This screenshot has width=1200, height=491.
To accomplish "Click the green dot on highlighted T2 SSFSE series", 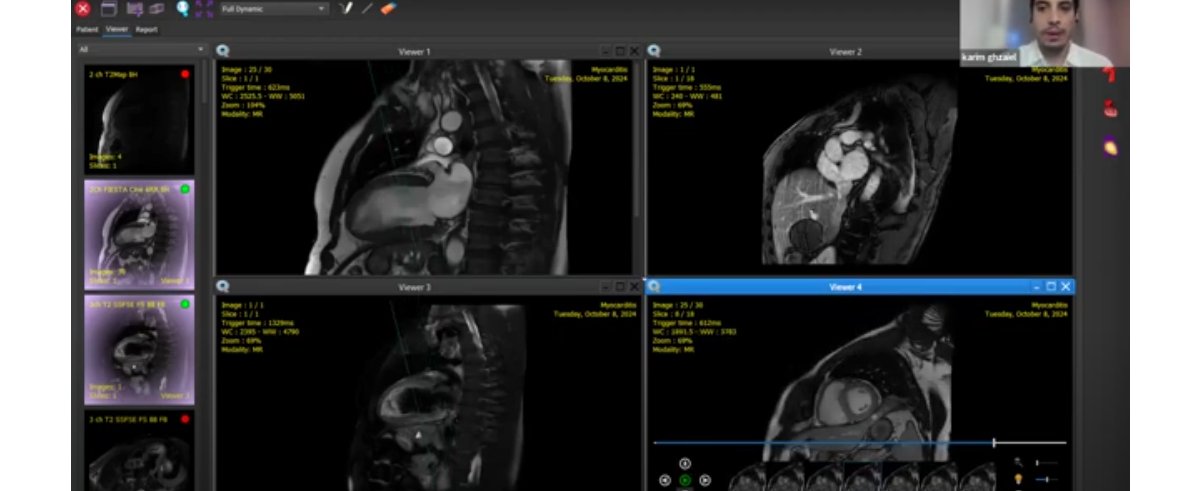I will 185,303.
